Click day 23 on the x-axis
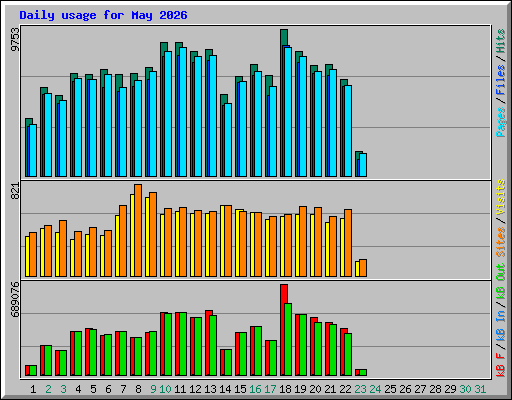Screen dimensions: 512x400 tap(360, 389)
